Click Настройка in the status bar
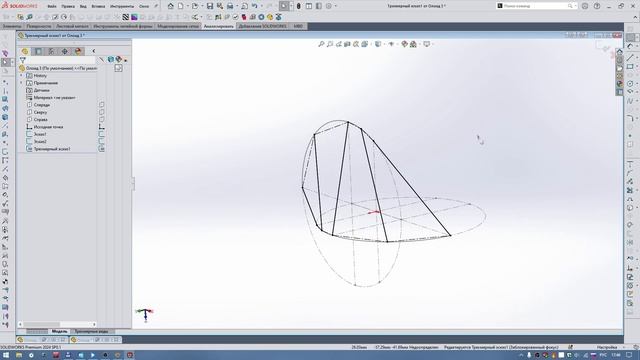 coord(607,347)
